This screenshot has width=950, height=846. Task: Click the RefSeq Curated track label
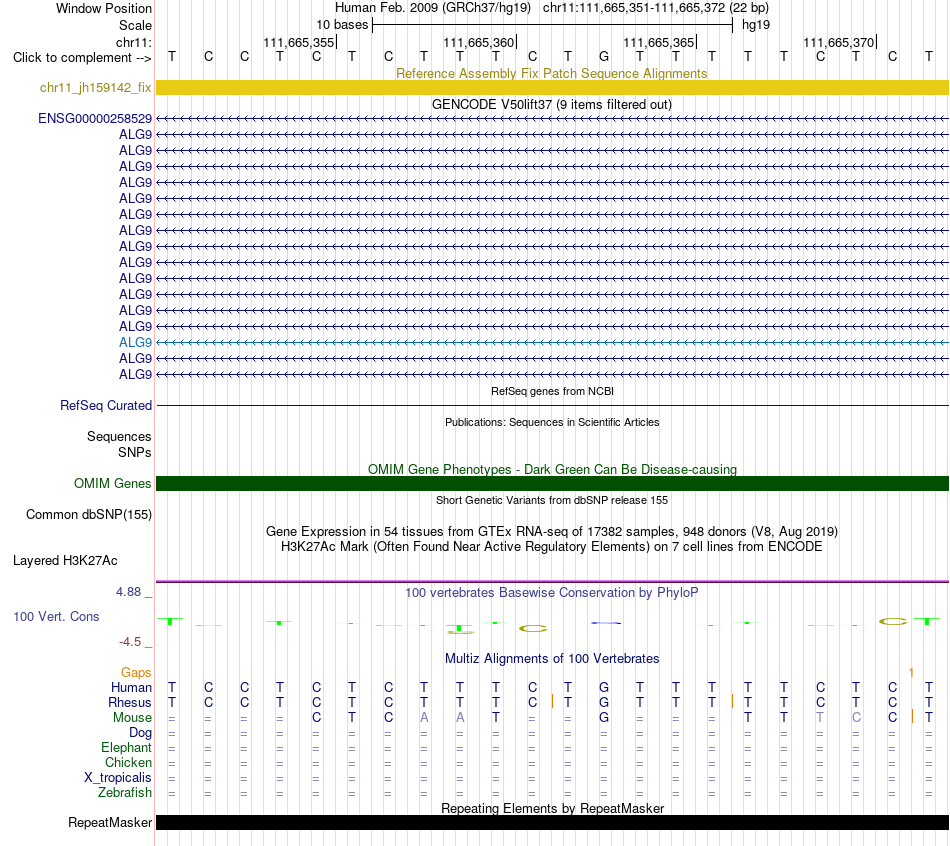click(105, 405)
